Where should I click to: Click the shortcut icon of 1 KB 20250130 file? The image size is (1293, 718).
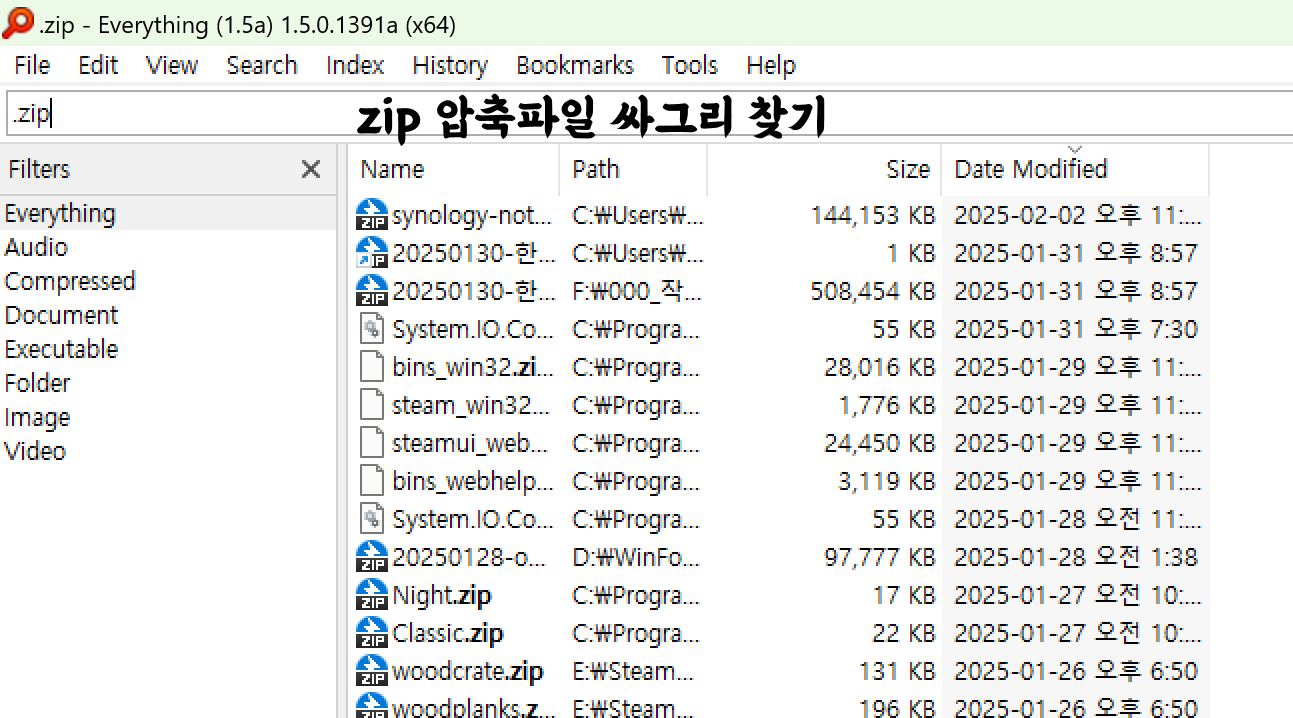coord(372,253)
